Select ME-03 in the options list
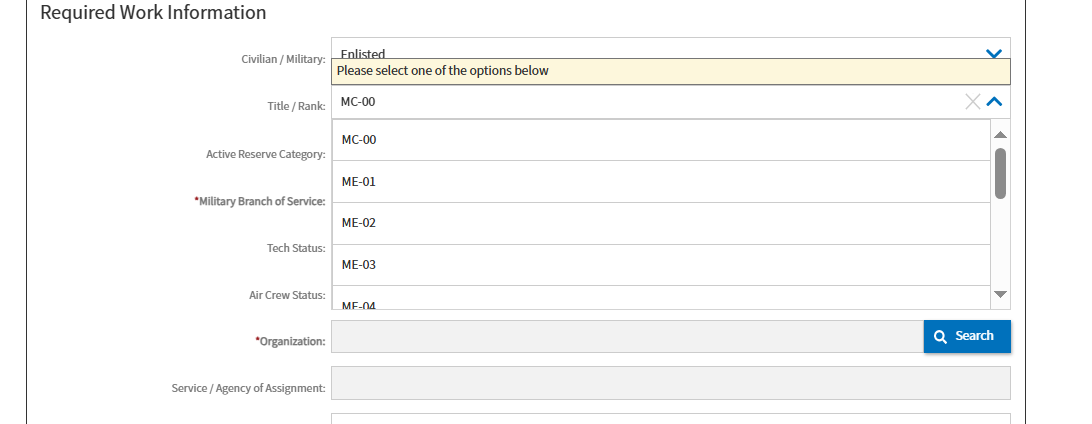 [660, 265]
